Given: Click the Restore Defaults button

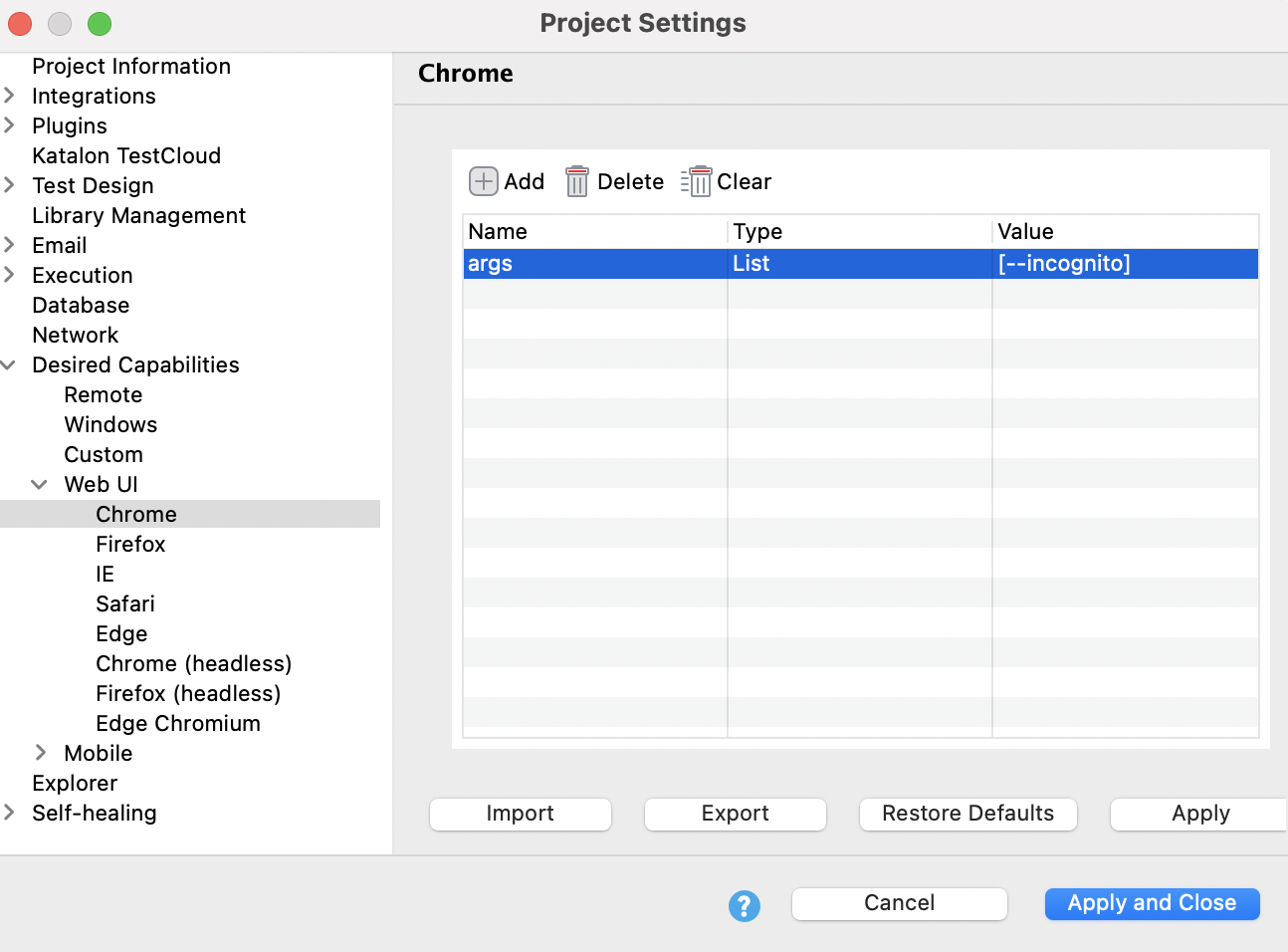Looking at the screenshot, I should (967, 814).
